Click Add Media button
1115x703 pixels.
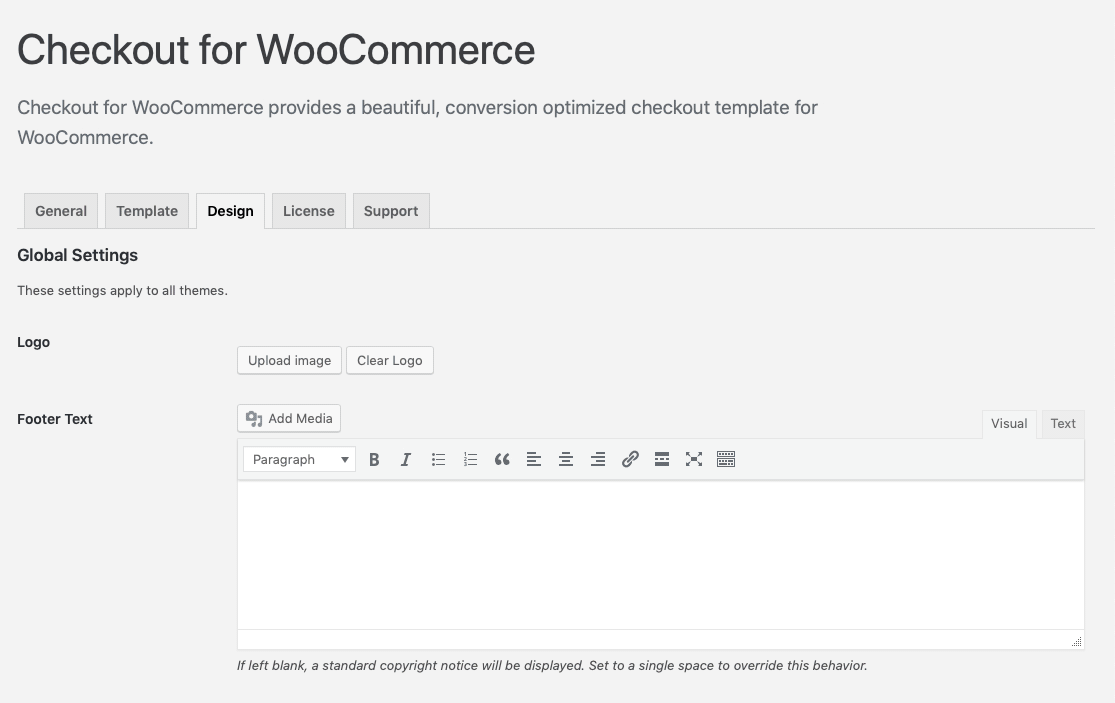point(289,419)
